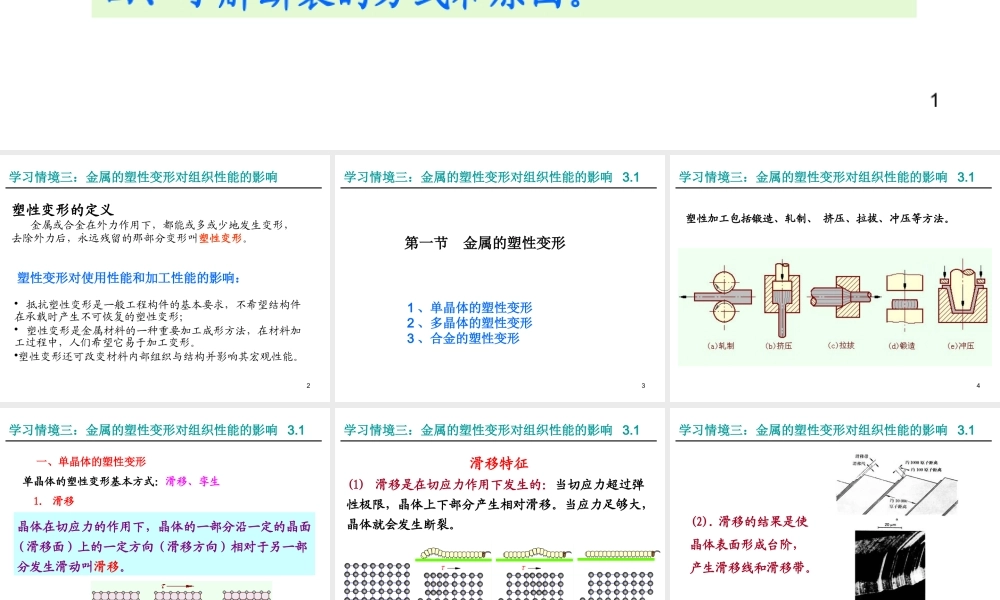Select sentence 塑性加工包括锻造、轧制、挤压
The width and height of the screenshot is (1000, 600).
click(x=818, y=218)
